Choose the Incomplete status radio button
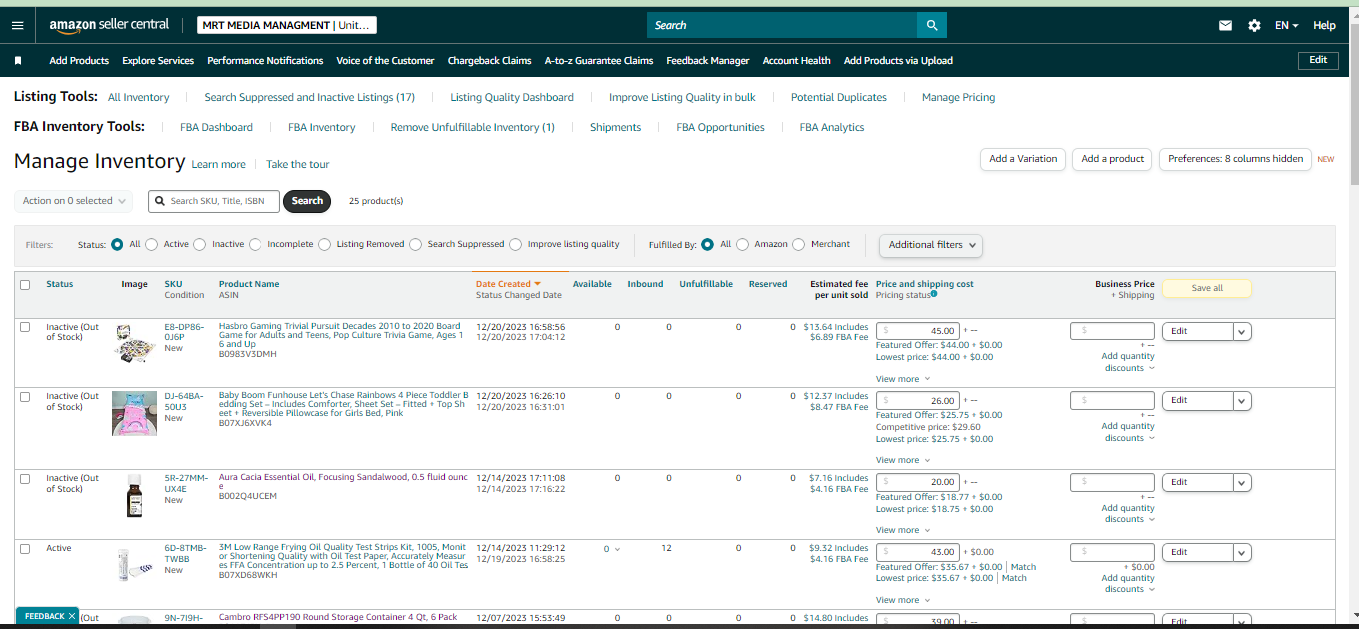The height and width of the screenshot is (629, 1359). 255,244
